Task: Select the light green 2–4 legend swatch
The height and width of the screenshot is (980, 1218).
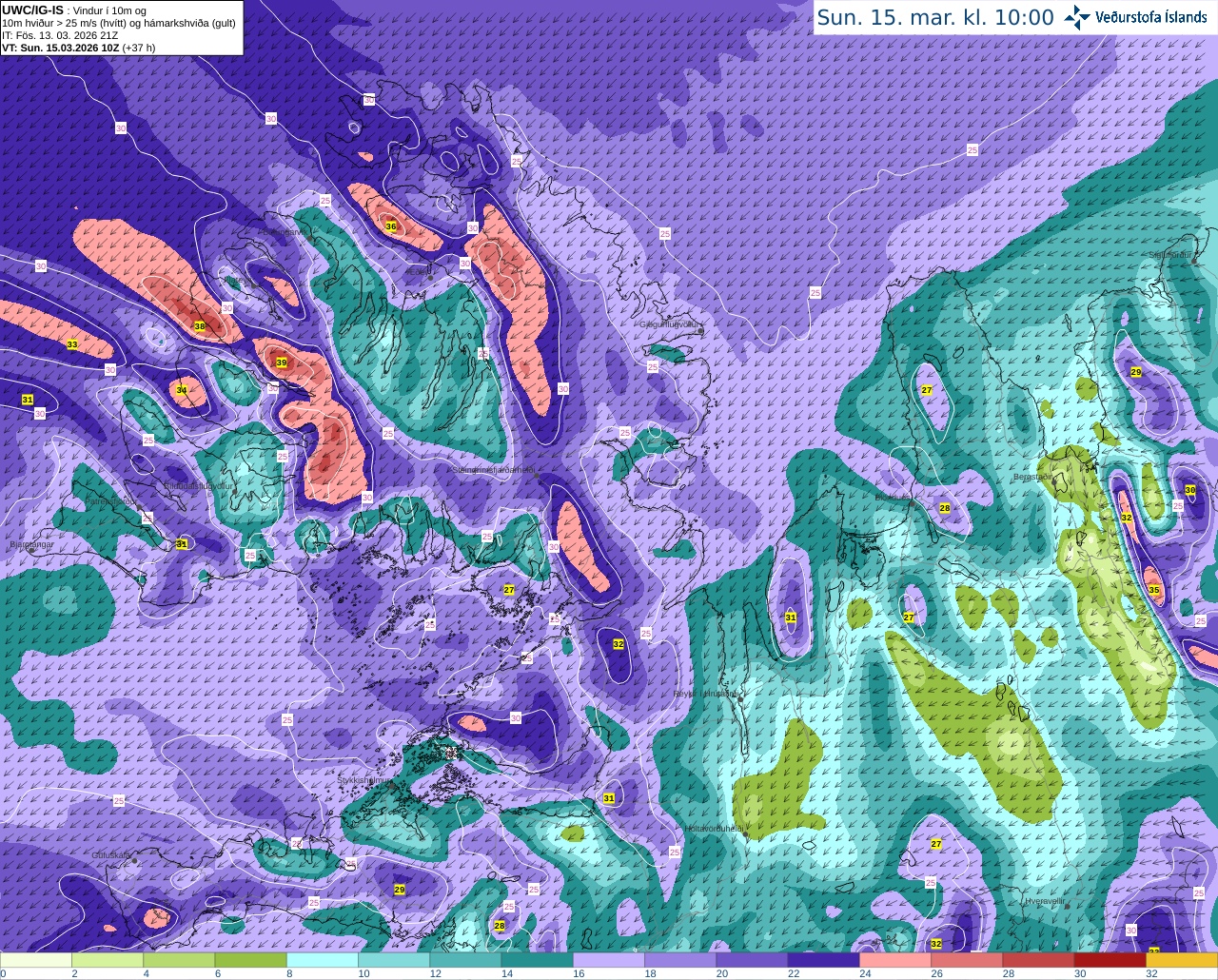Action: 108,959
